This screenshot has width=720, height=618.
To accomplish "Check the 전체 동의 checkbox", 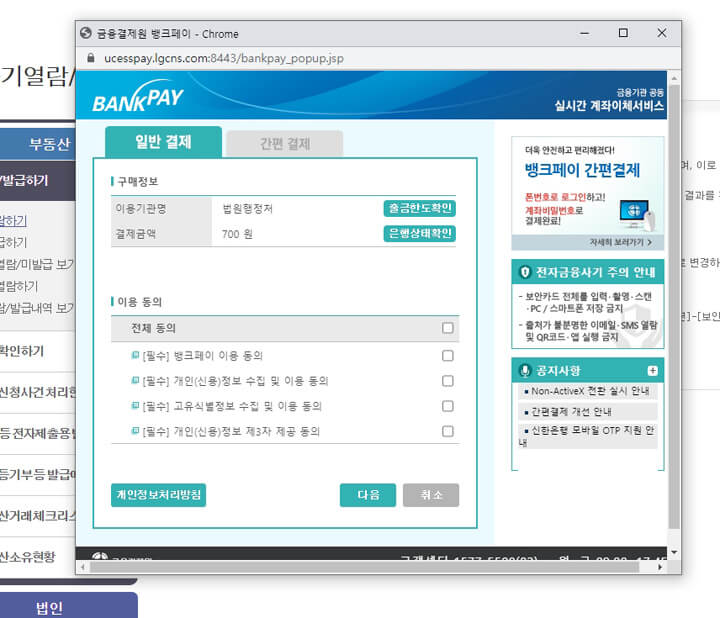I will [448, 328].
